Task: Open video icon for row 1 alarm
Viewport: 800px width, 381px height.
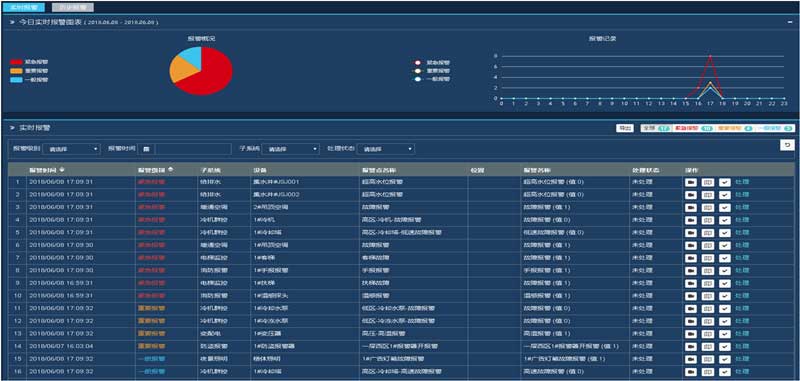Action: pyautogui.click(x=690, y=182)
